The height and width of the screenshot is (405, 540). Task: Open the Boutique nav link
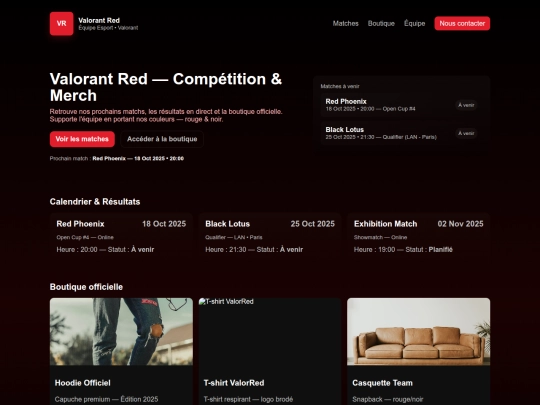(381, 23)
